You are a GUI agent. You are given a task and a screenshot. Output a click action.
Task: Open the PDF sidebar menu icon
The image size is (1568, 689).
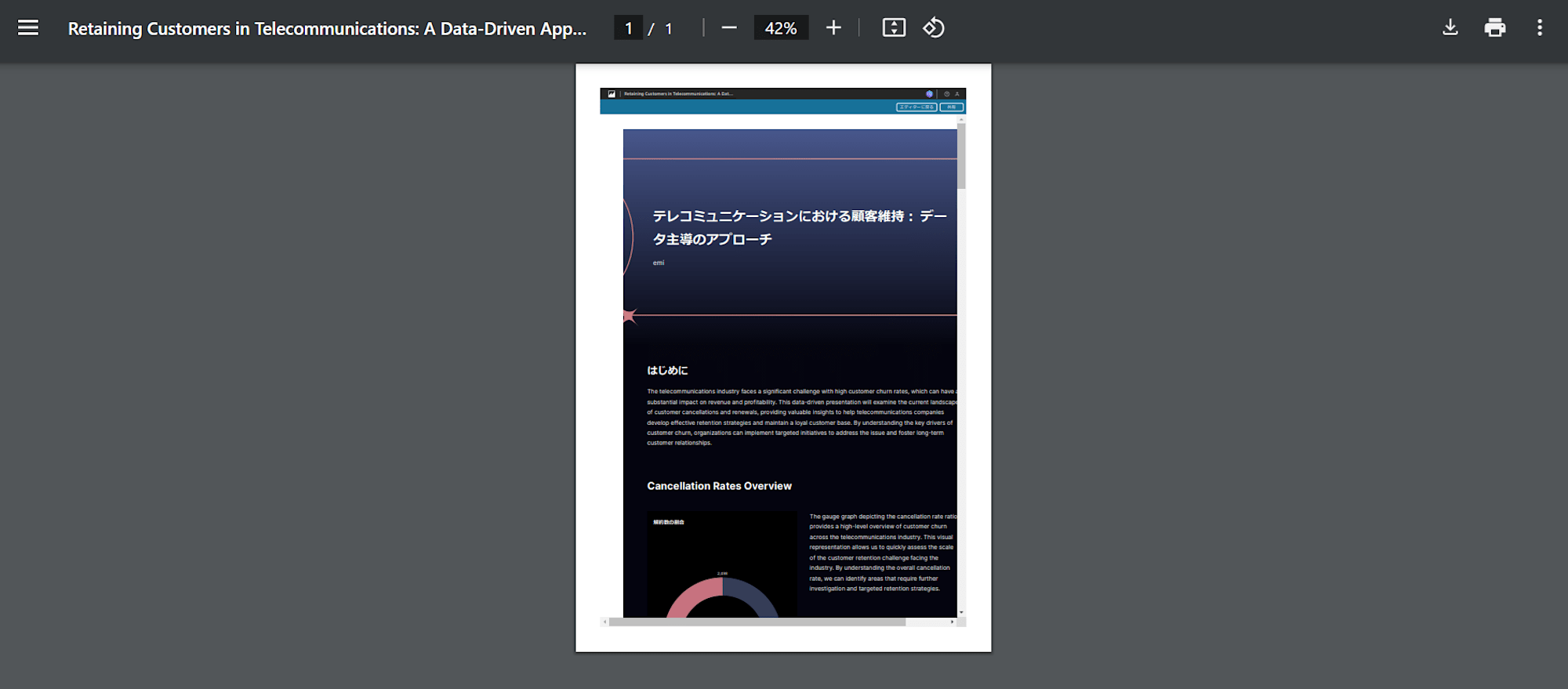pos(28,28)
